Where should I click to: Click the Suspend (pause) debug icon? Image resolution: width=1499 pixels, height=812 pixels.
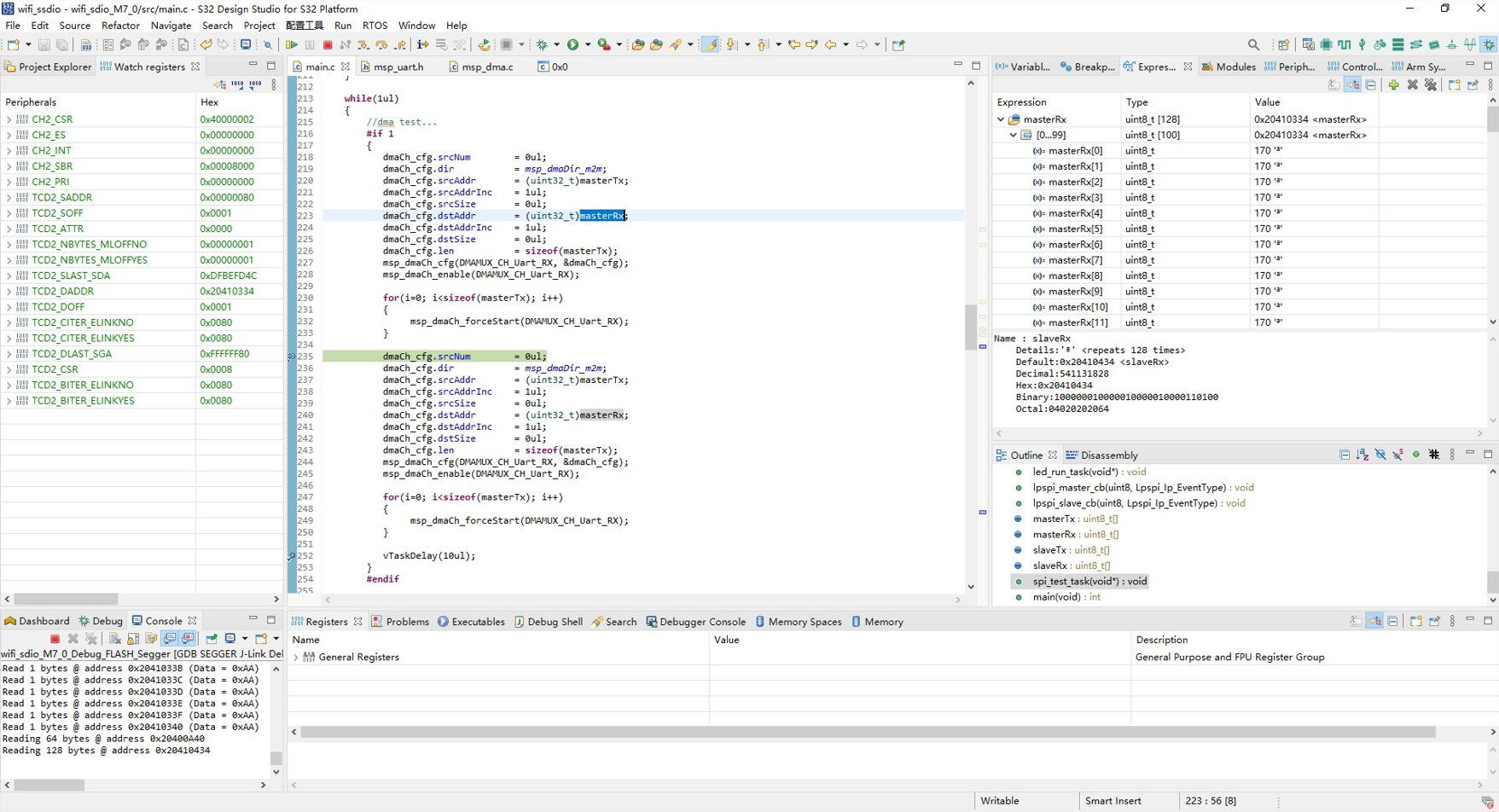click(x=310, y=44)
